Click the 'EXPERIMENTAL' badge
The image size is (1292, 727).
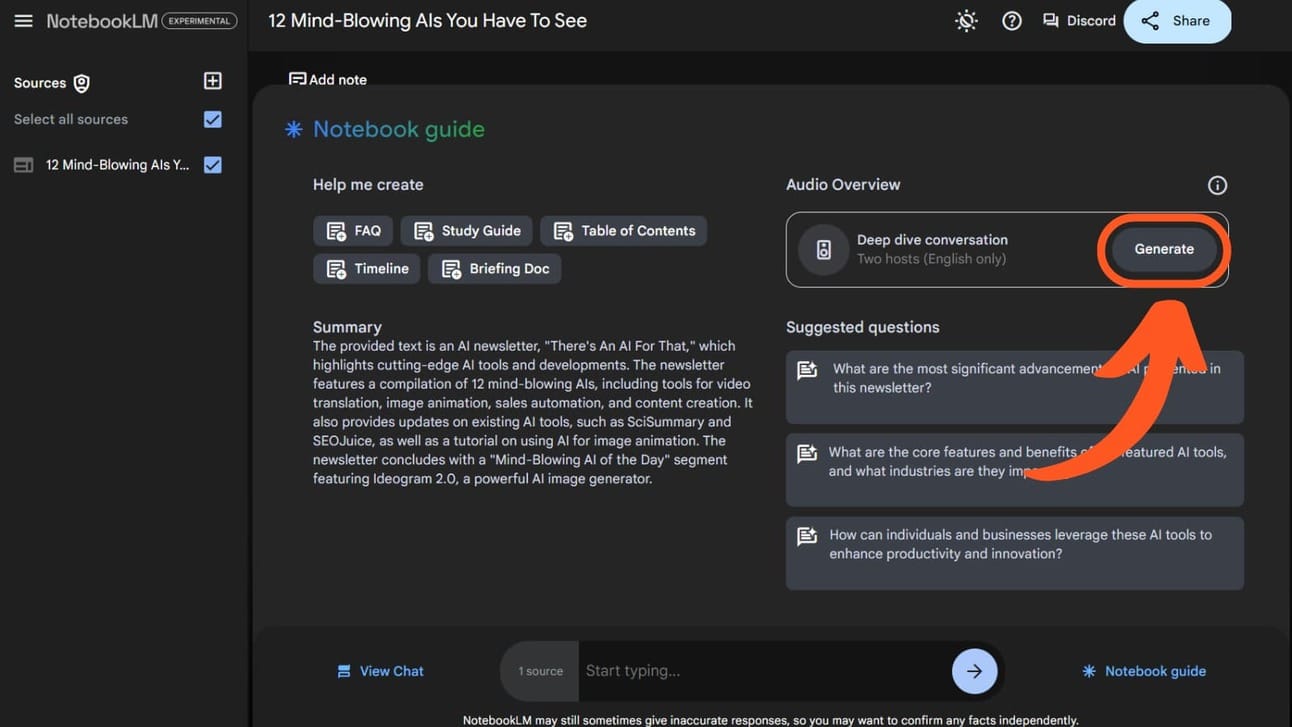200,21
